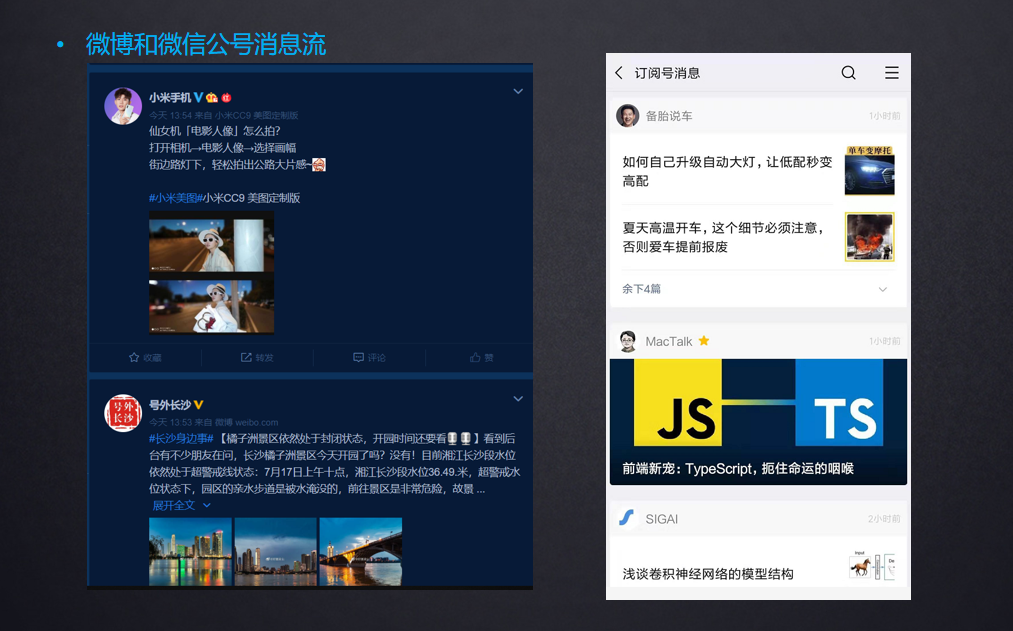This screenshot has width=1013, height=631.
Task: Open 备胎说车 account avatar
Action: tap(627, 116)
